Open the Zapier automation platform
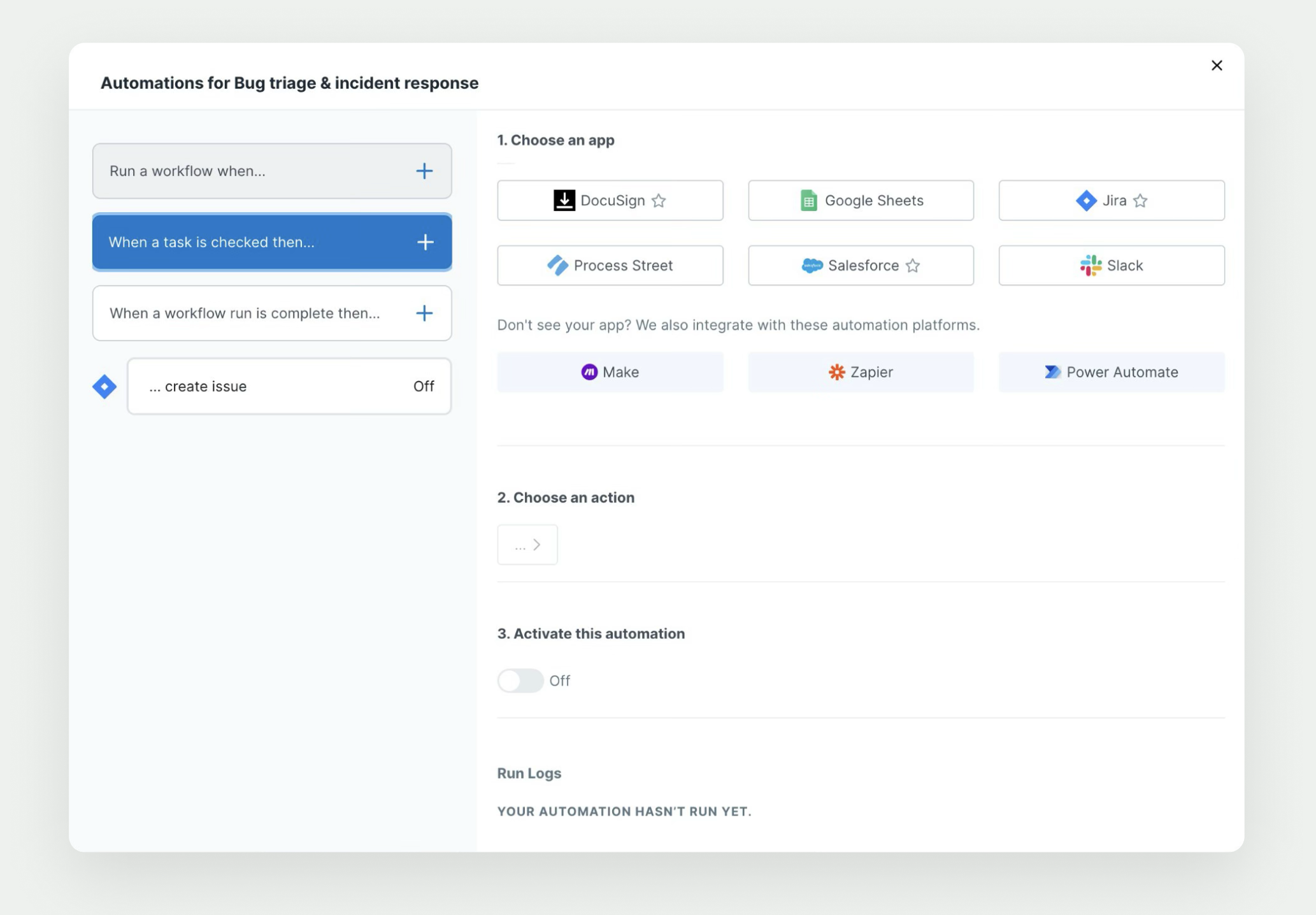Screen dimensions: 1316x915 pos(861,372)
